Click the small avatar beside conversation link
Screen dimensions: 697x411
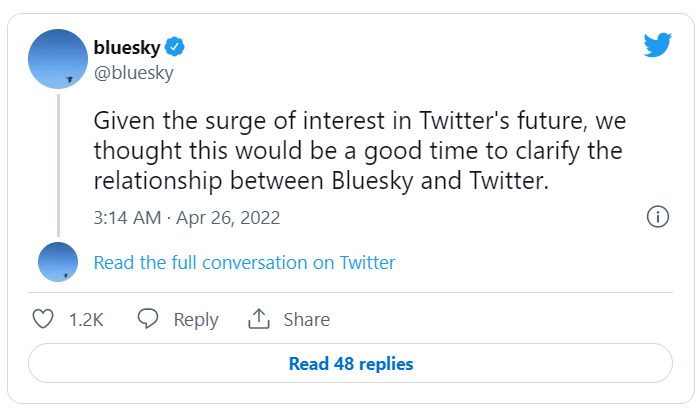point(58,262)
